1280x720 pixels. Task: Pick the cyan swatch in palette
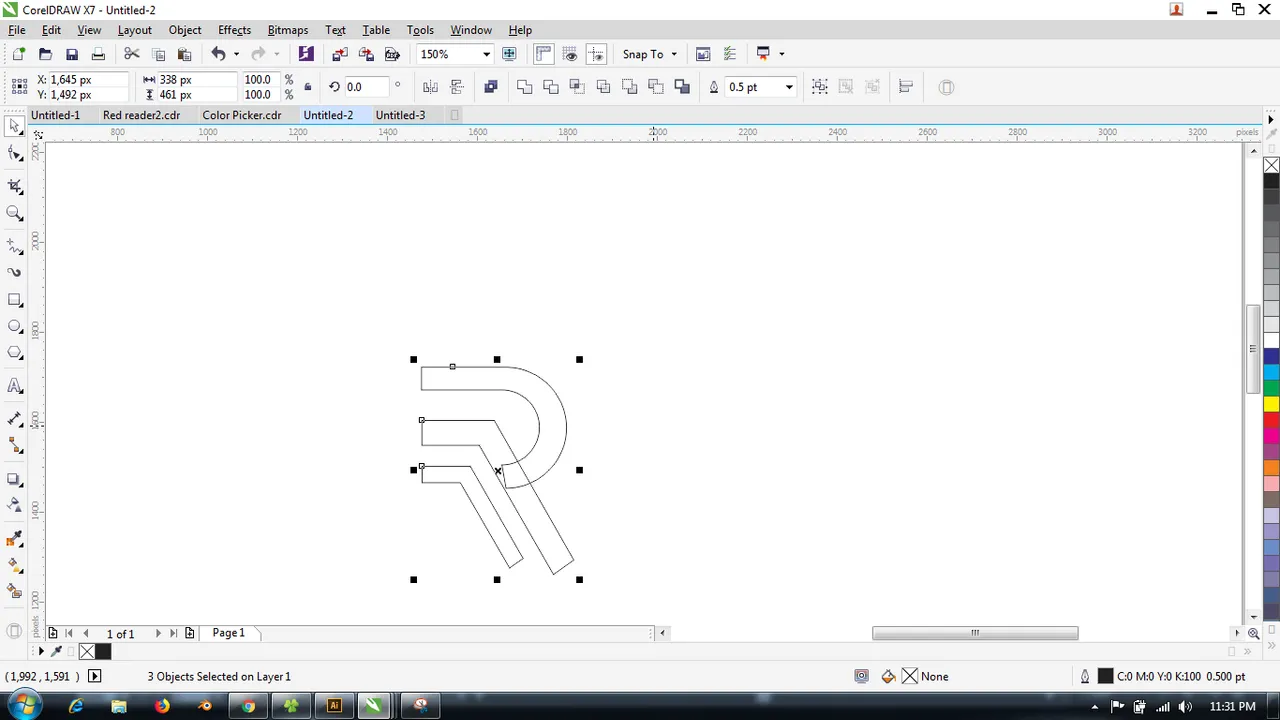pyautogui.click(x=1271, y=372)
